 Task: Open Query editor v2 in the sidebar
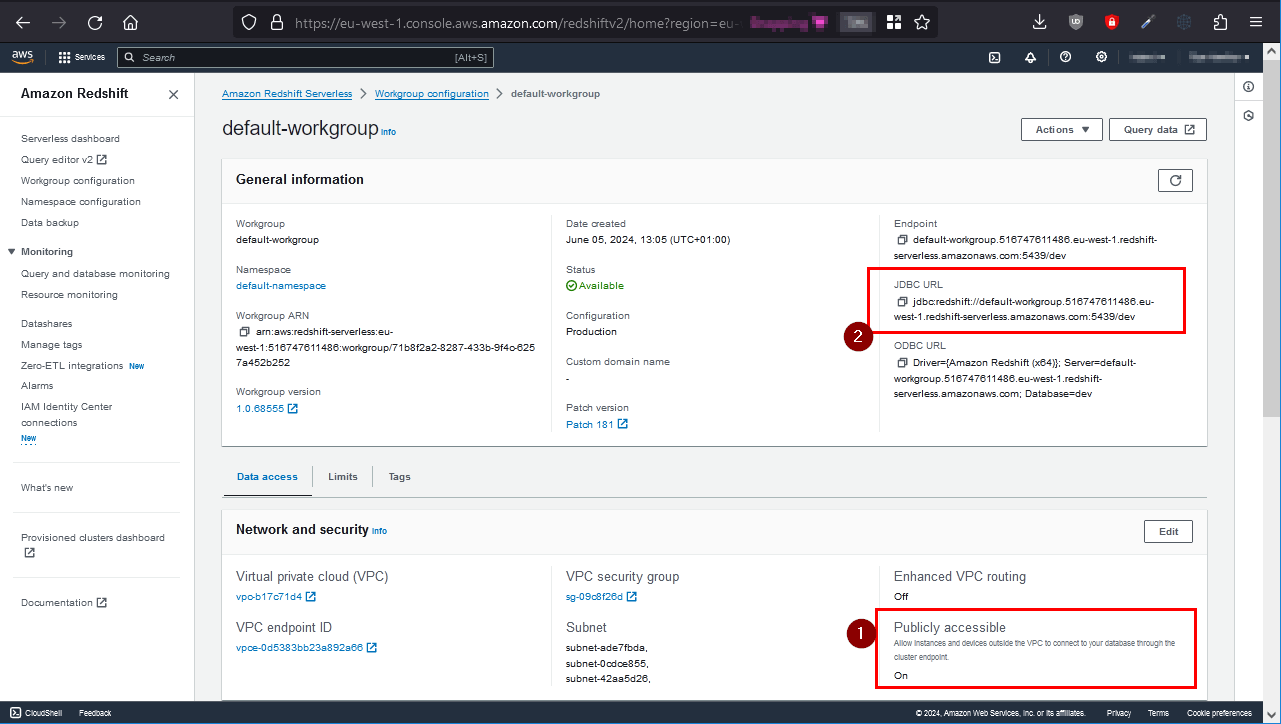[64, 160]
